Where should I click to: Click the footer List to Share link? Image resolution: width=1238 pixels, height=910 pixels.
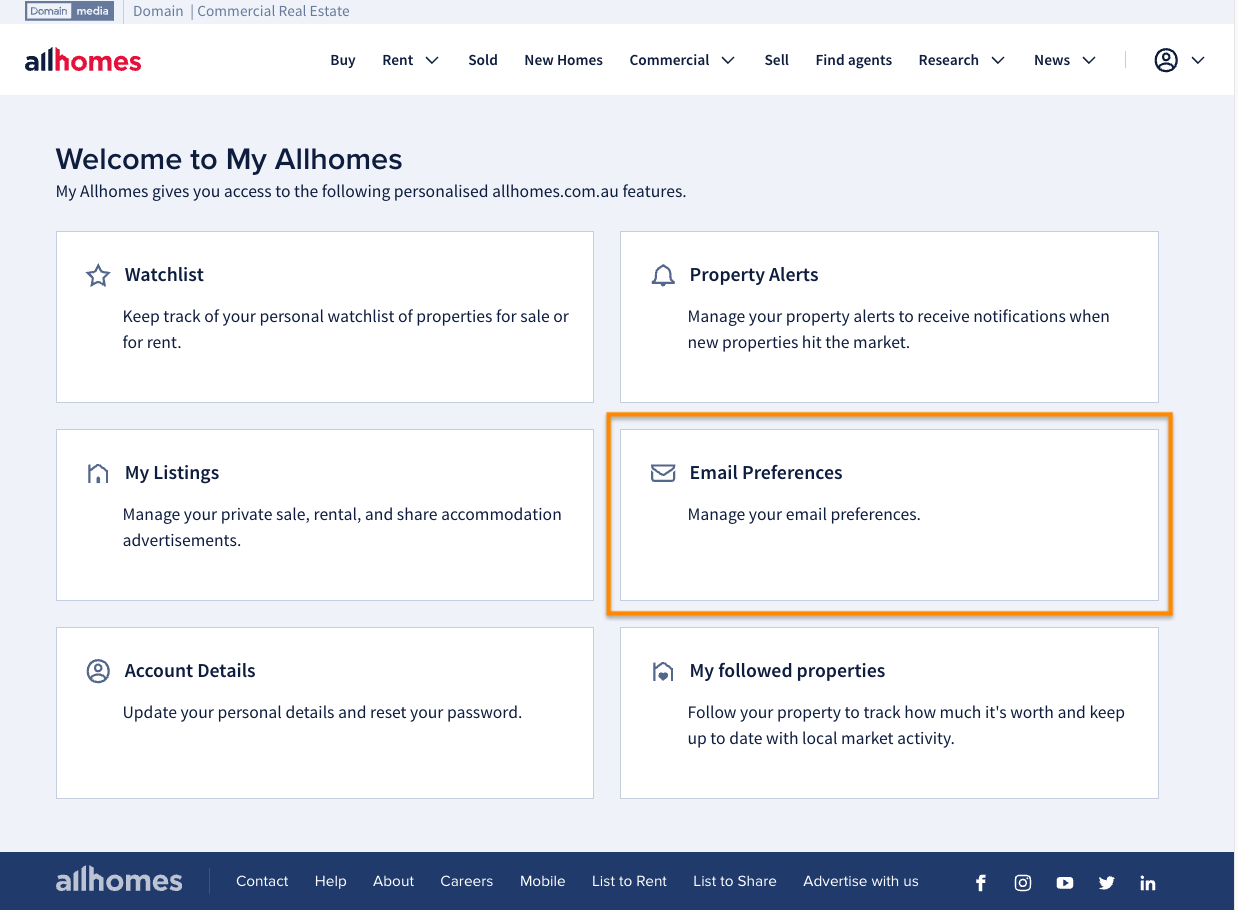click(735, 881)
